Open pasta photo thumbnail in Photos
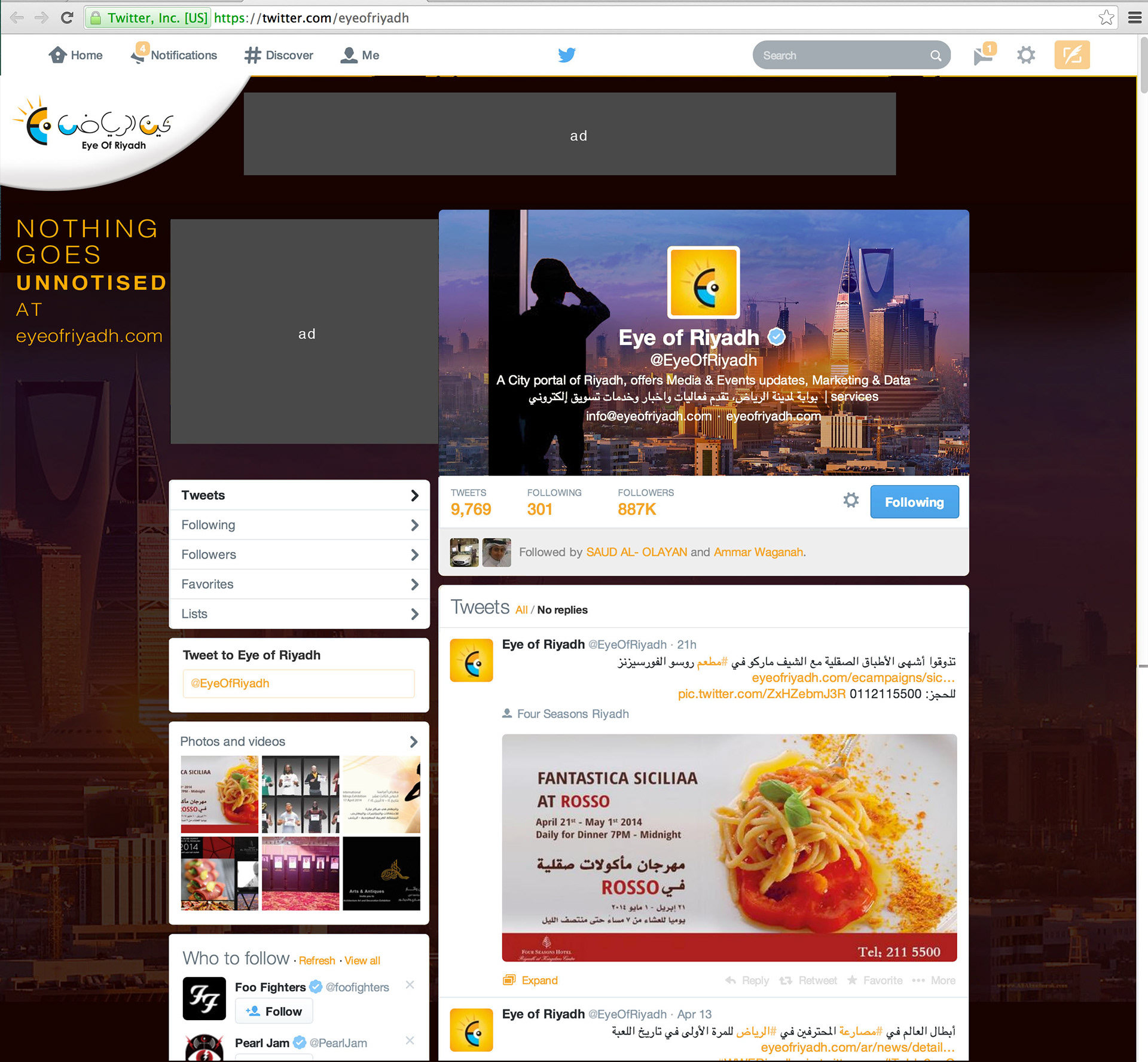The height and width of the screenshot is (1062, 1148). pyautogui.click(x=219, y=794)
